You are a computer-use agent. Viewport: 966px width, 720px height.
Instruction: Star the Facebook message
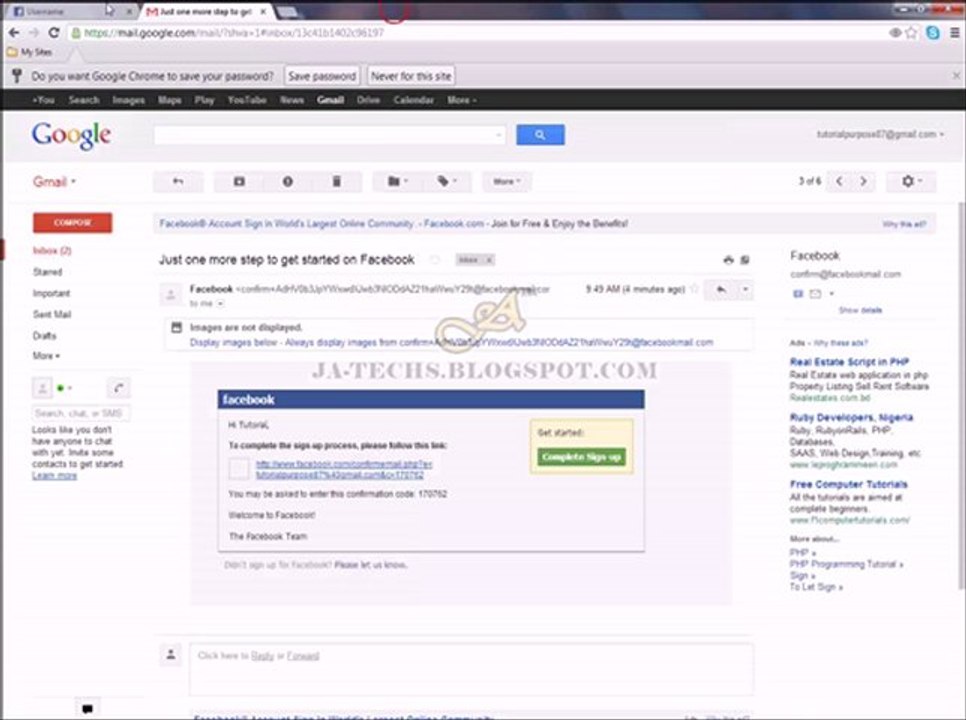tap(694, 289)
